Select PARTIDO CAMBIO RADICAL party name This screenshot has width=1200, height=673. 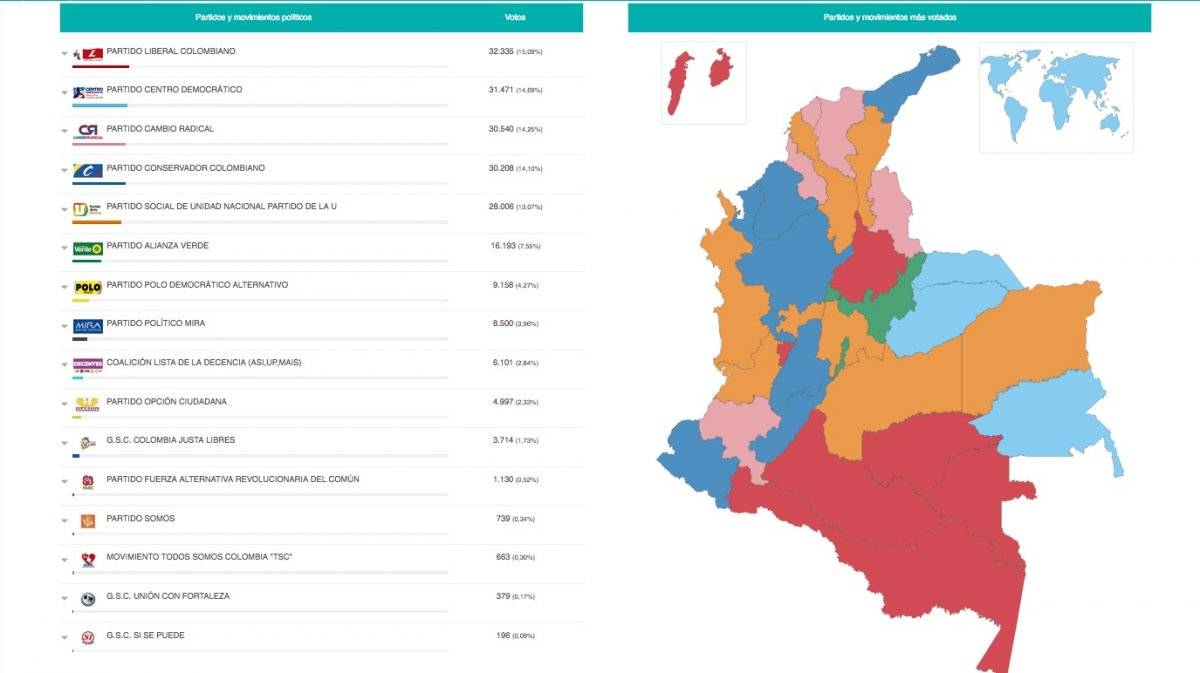160,129
